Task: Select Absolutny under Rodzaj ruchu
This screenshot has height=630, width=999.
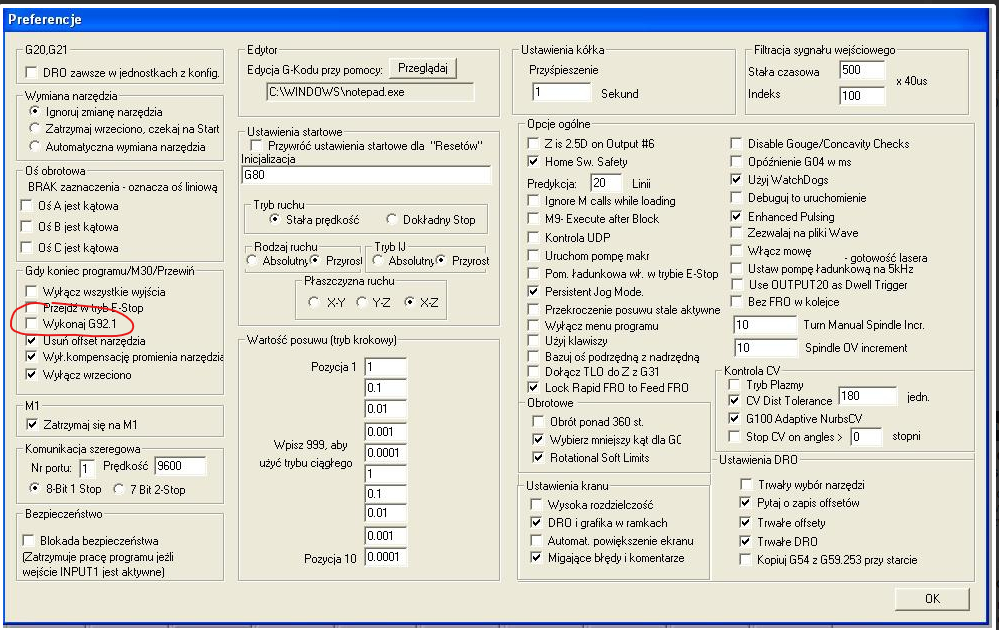Action: 252,261
